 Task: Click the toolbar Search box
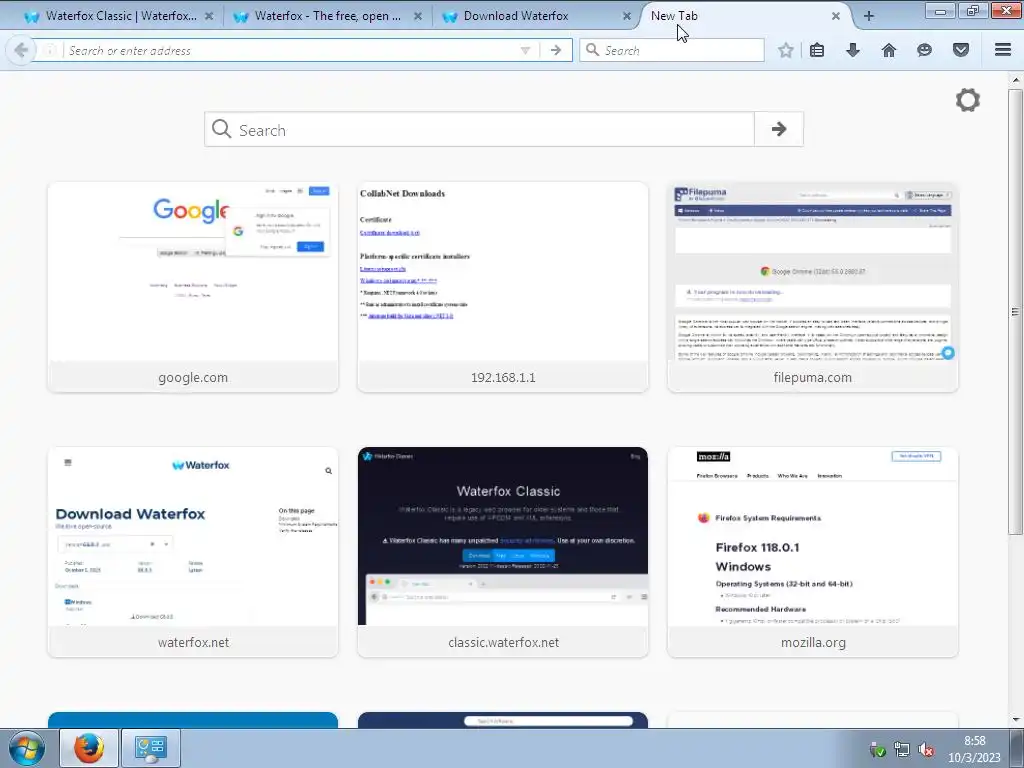pos(672,50)
